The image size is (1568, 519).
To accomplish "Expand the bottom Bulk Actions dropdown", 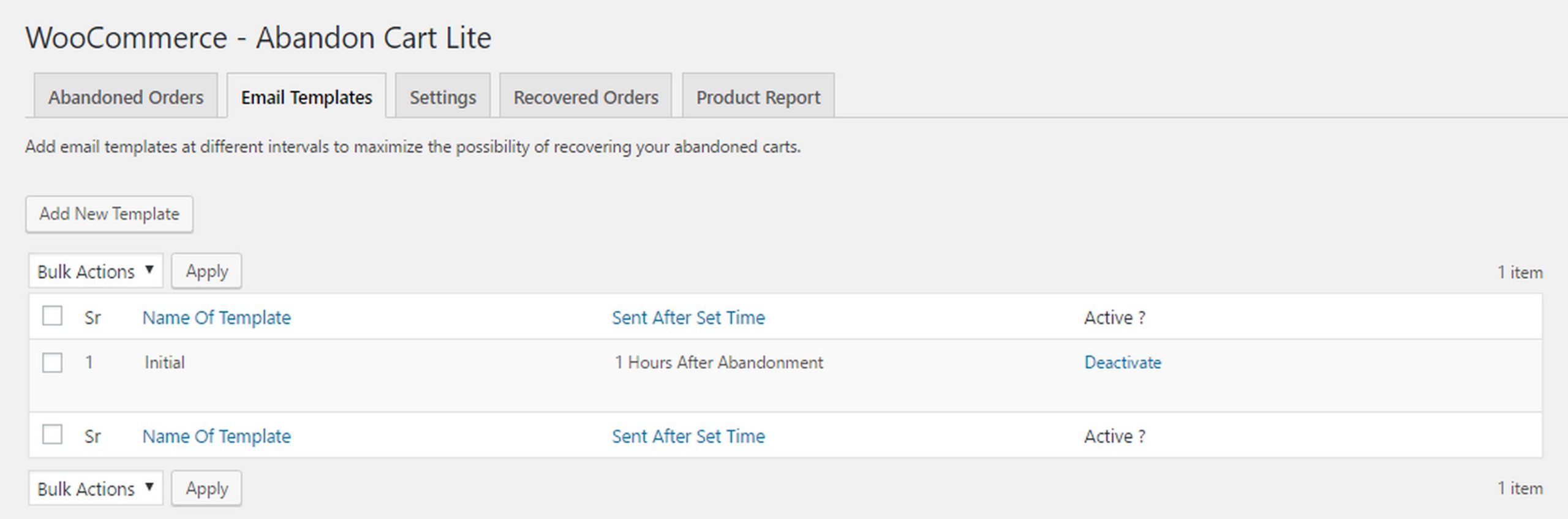I will click(x=95, y=488).
